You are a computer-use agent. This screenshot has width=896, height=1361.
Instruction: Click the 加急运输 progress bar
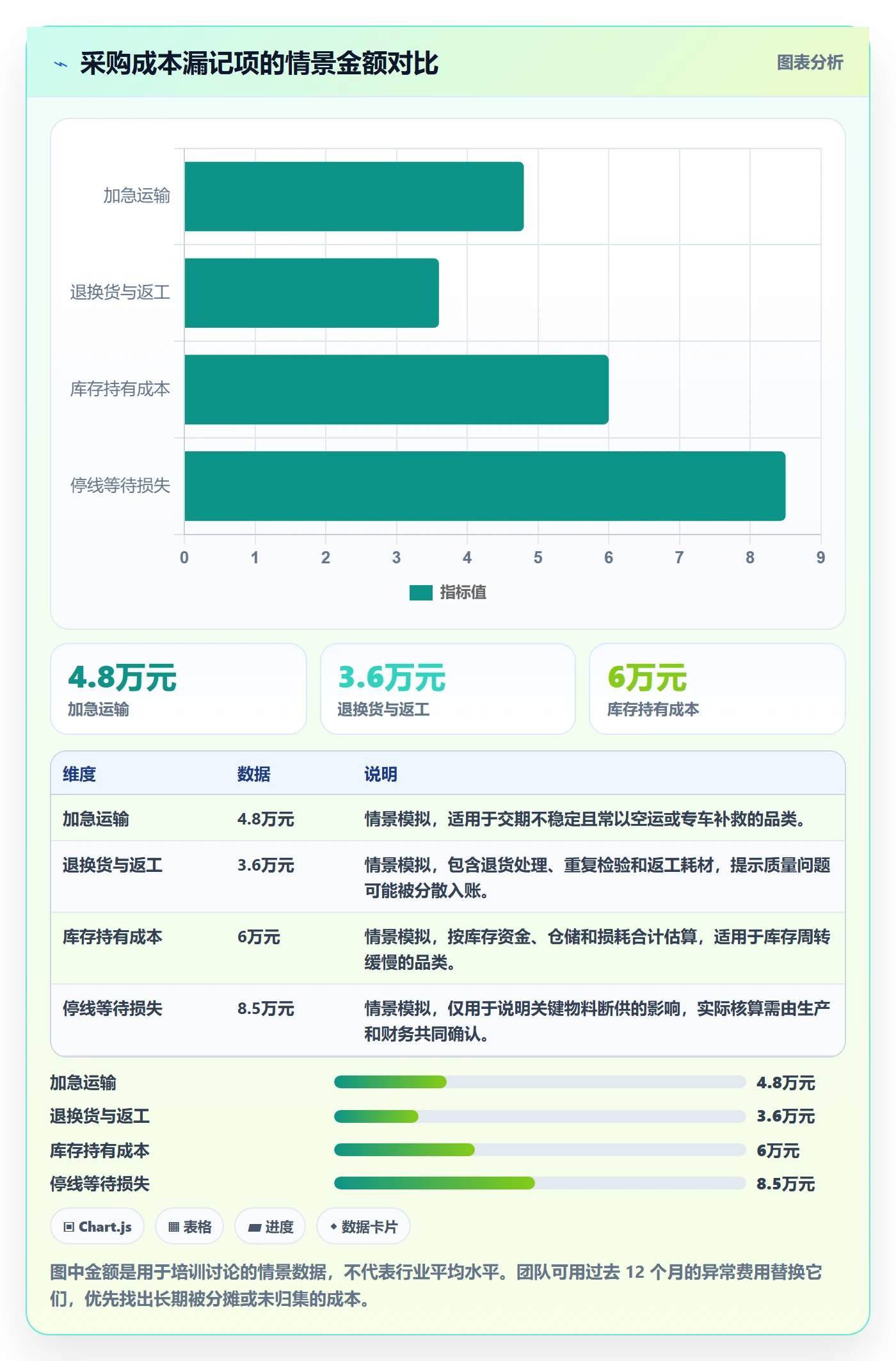[540, 1082]
